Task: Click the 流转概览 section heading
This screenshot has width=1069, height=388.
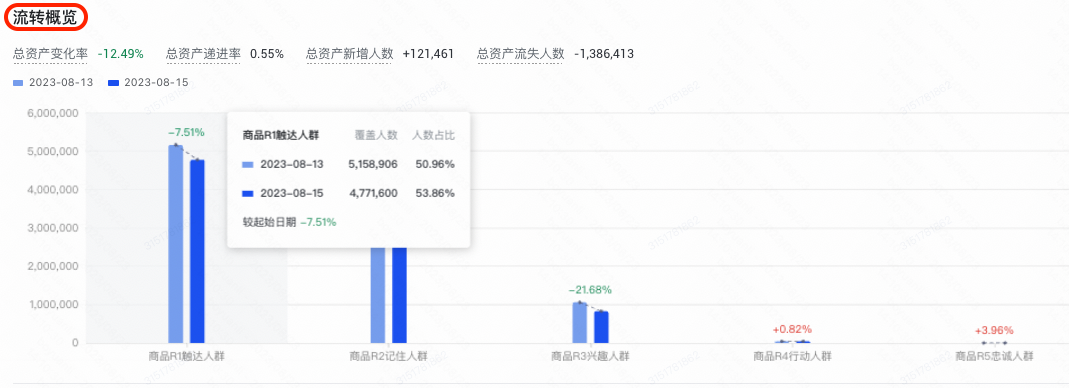Action: click(x=46, y=18)
